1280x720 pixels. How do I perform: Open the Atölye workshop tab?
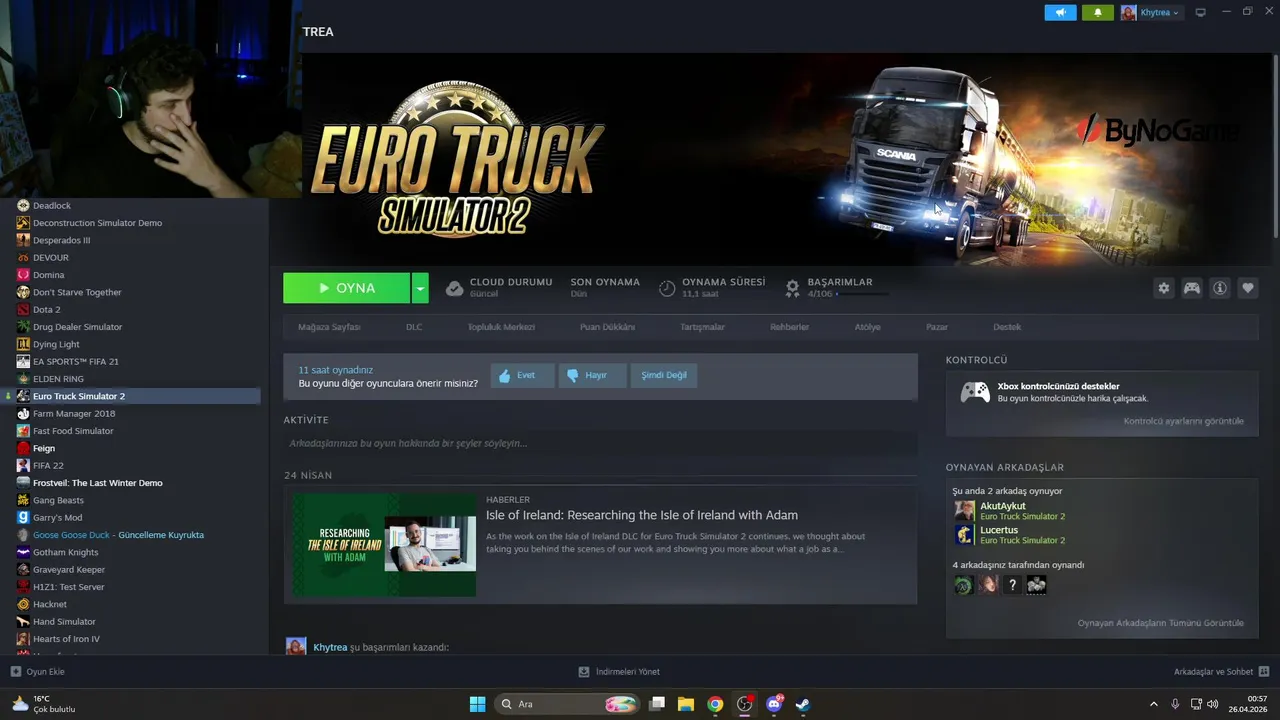[x=867, y=327]
